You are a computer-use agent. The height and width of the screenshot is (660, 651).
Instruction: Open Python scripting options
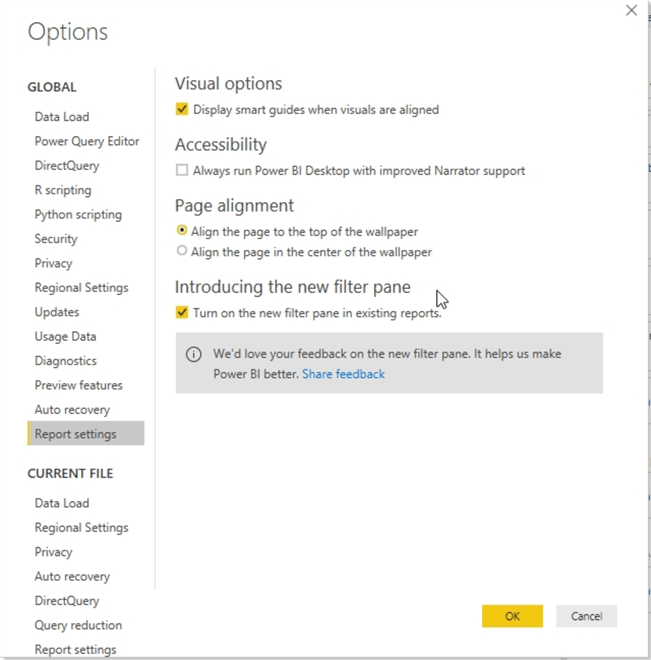tap(78, 214)
